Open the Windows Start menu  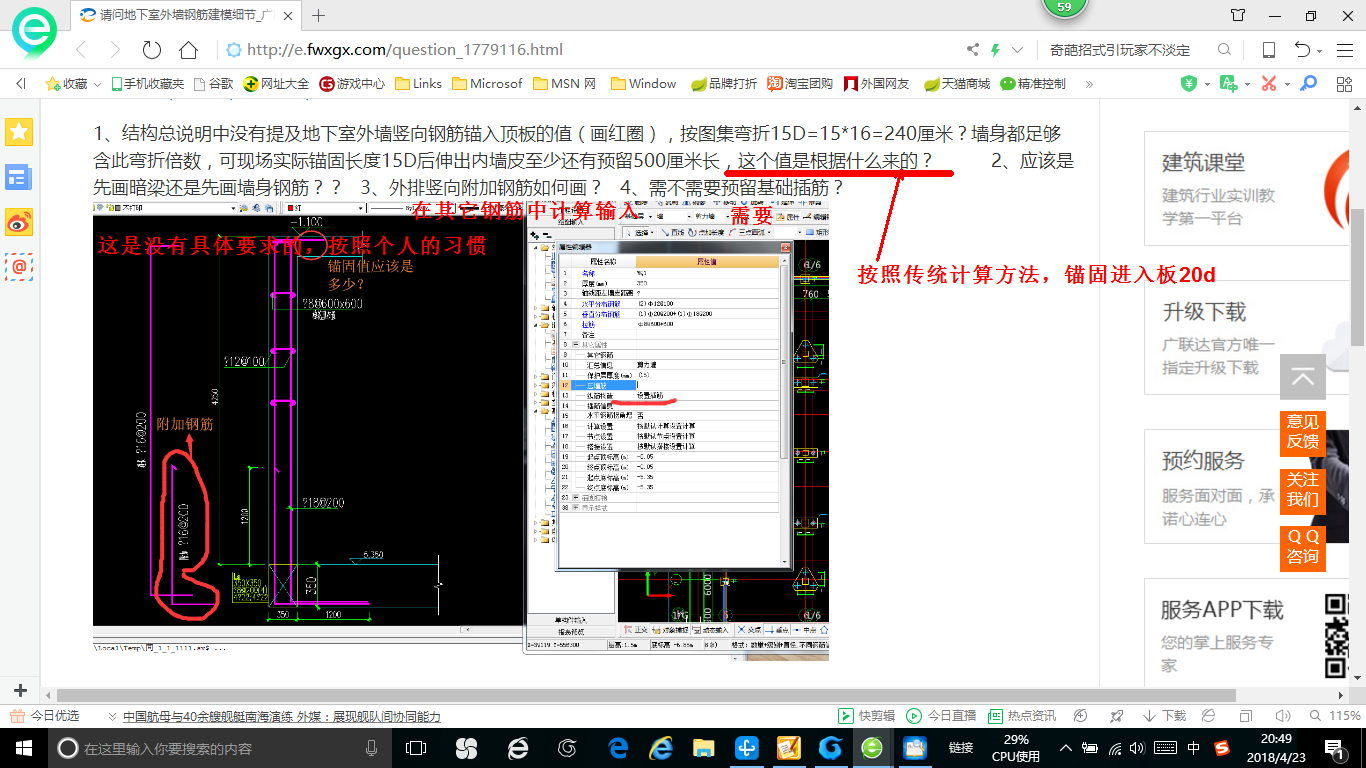click(x=22, y=748)
